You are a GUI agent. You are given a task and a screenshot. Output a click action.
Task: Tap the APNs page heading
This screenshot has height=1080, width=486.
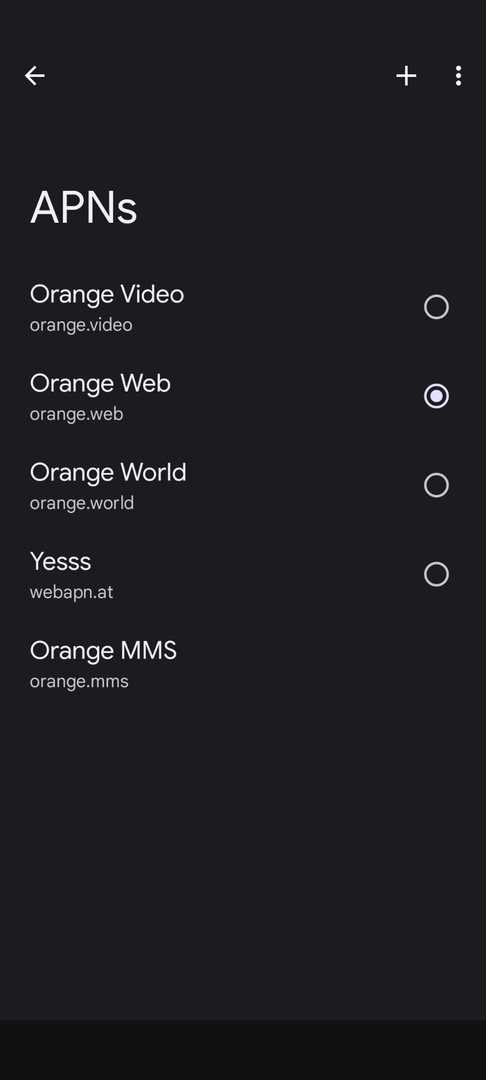(x=84, y=207)
